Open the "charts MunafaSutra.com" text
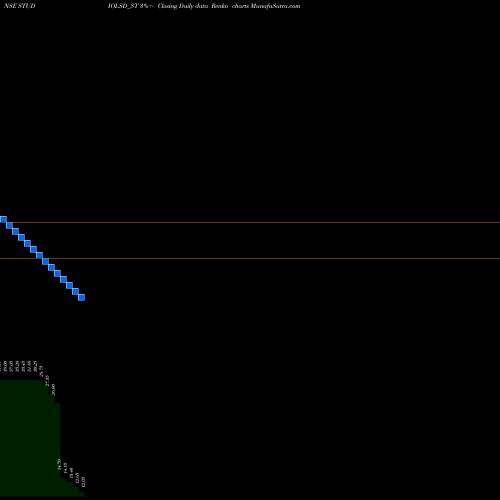500x500 pixels. click(x=266, y=6)
